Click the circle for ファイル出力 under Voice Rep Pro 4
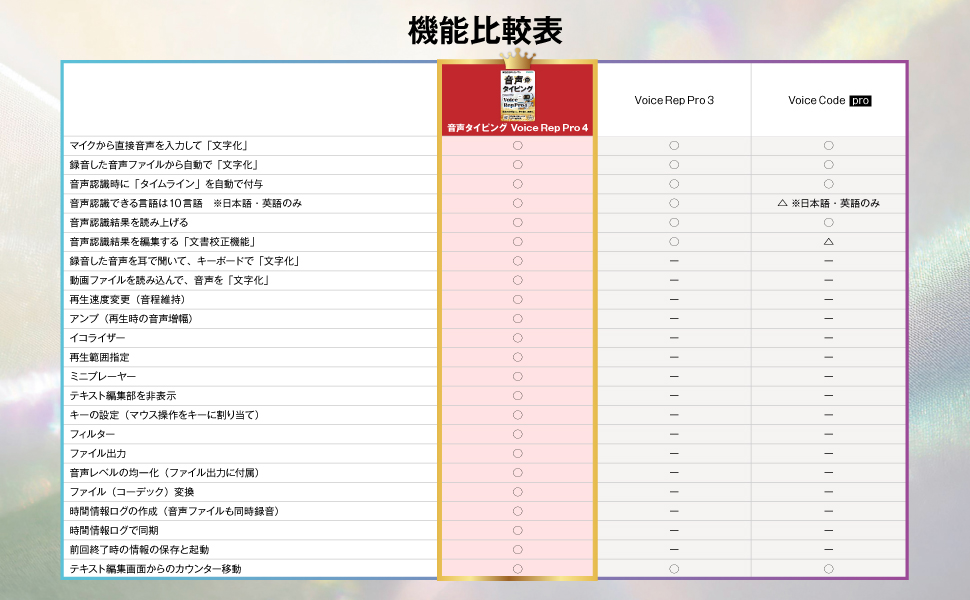Viewport: 970px width, 600px height. tap(517, 453)
